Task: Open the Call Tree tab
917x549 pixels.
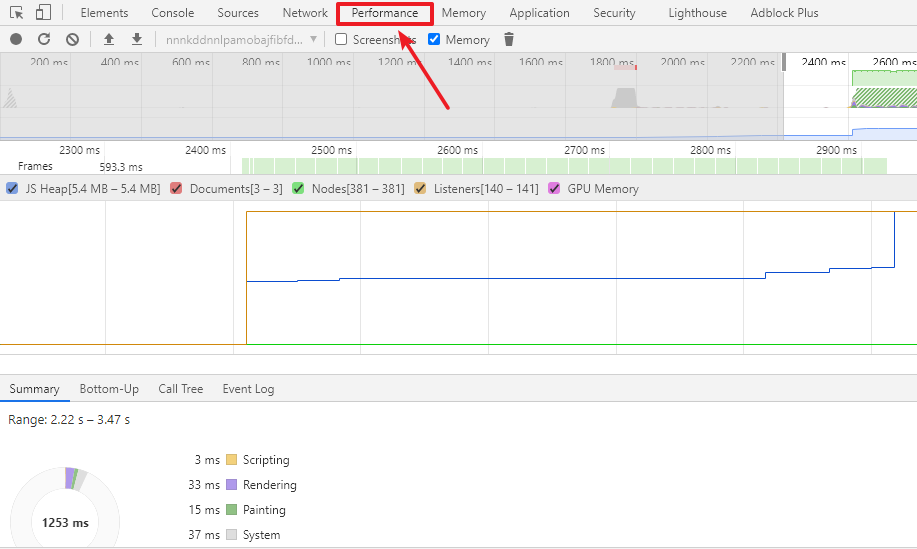Action: coord(180,389)
